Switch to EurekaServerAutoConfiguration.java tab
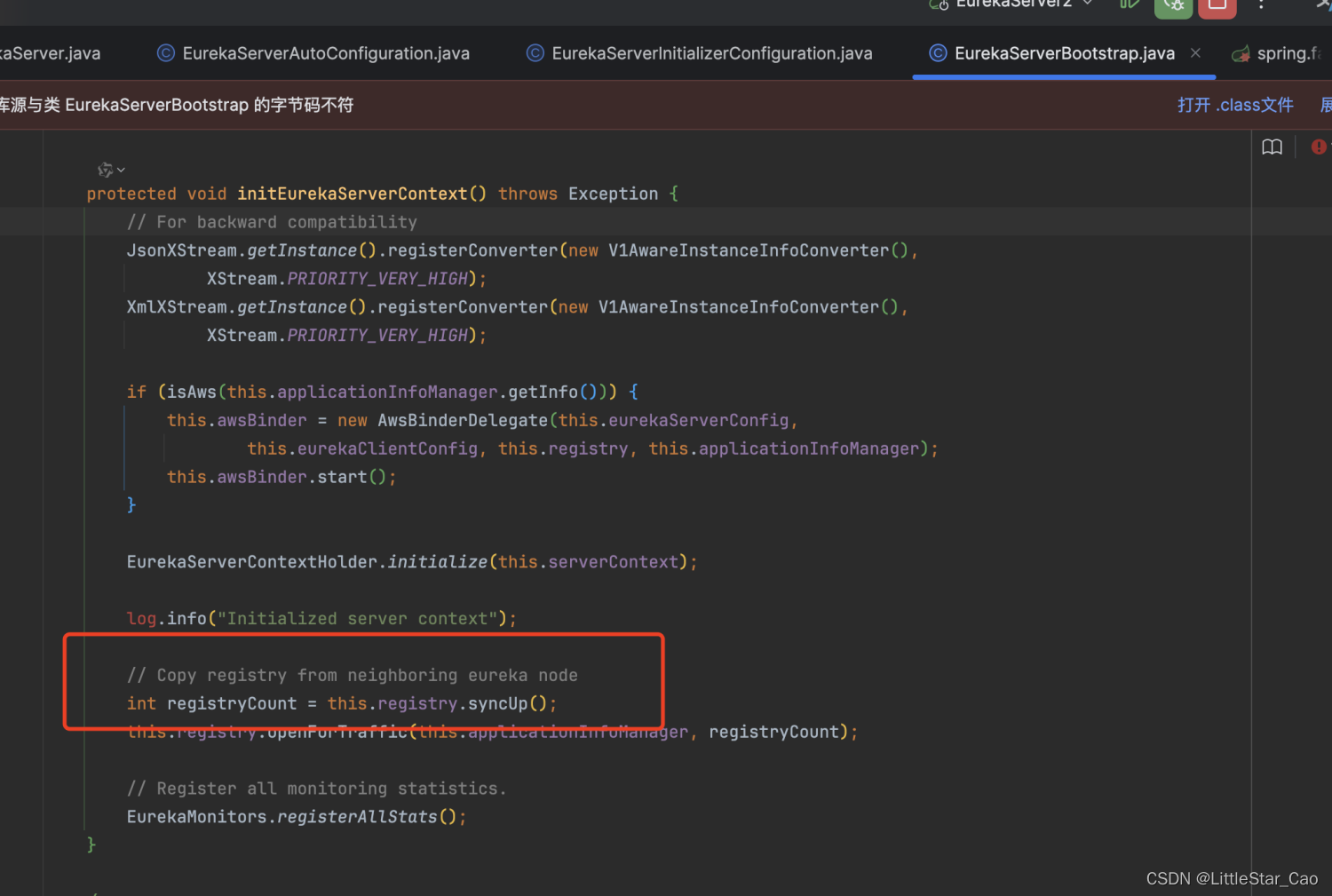Image resolution: width=1332 pixels, height=896 pixels. [x=313, y=53]
